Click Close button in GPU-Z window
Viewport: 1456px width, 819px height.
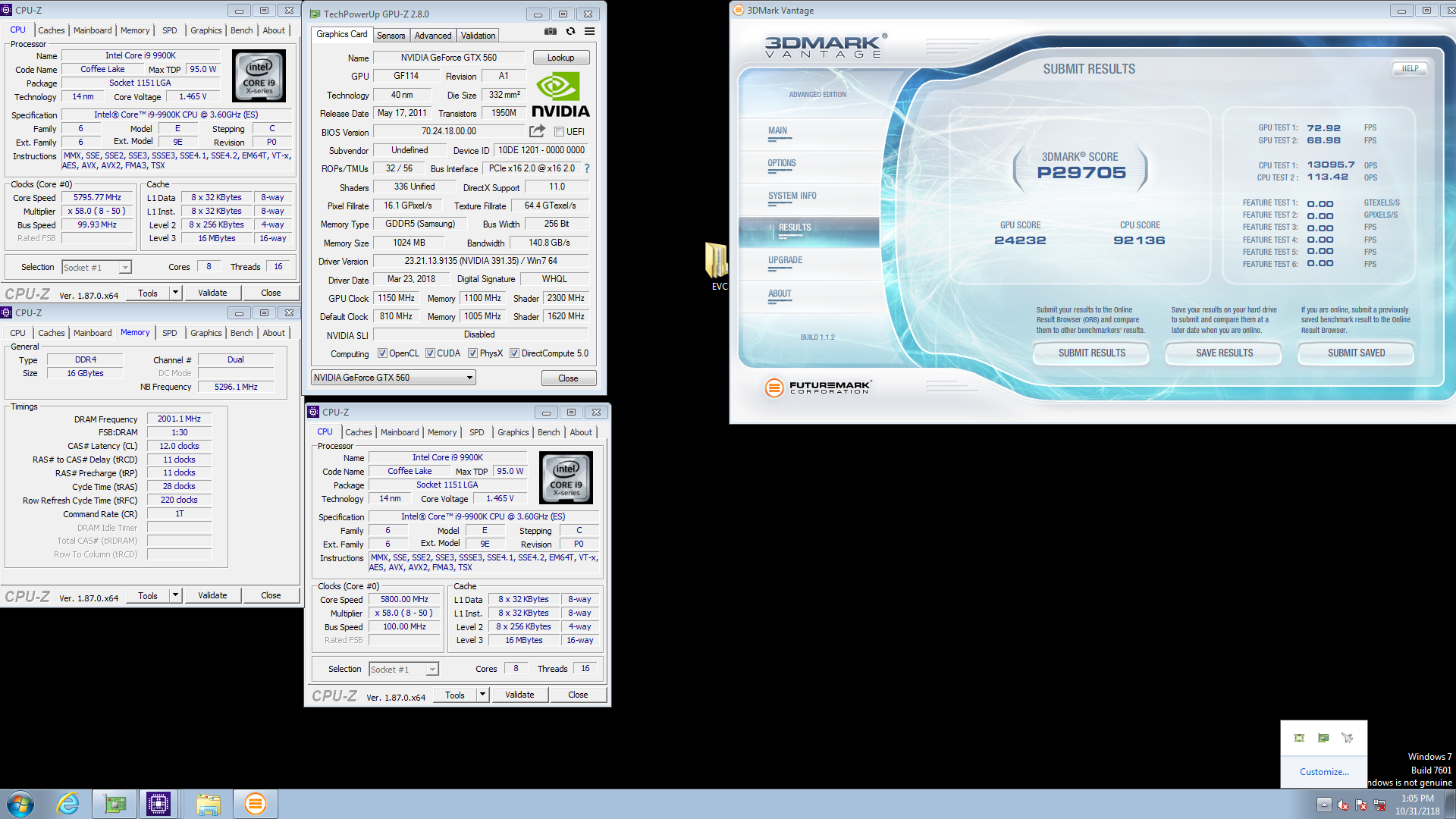coord(568,378)
